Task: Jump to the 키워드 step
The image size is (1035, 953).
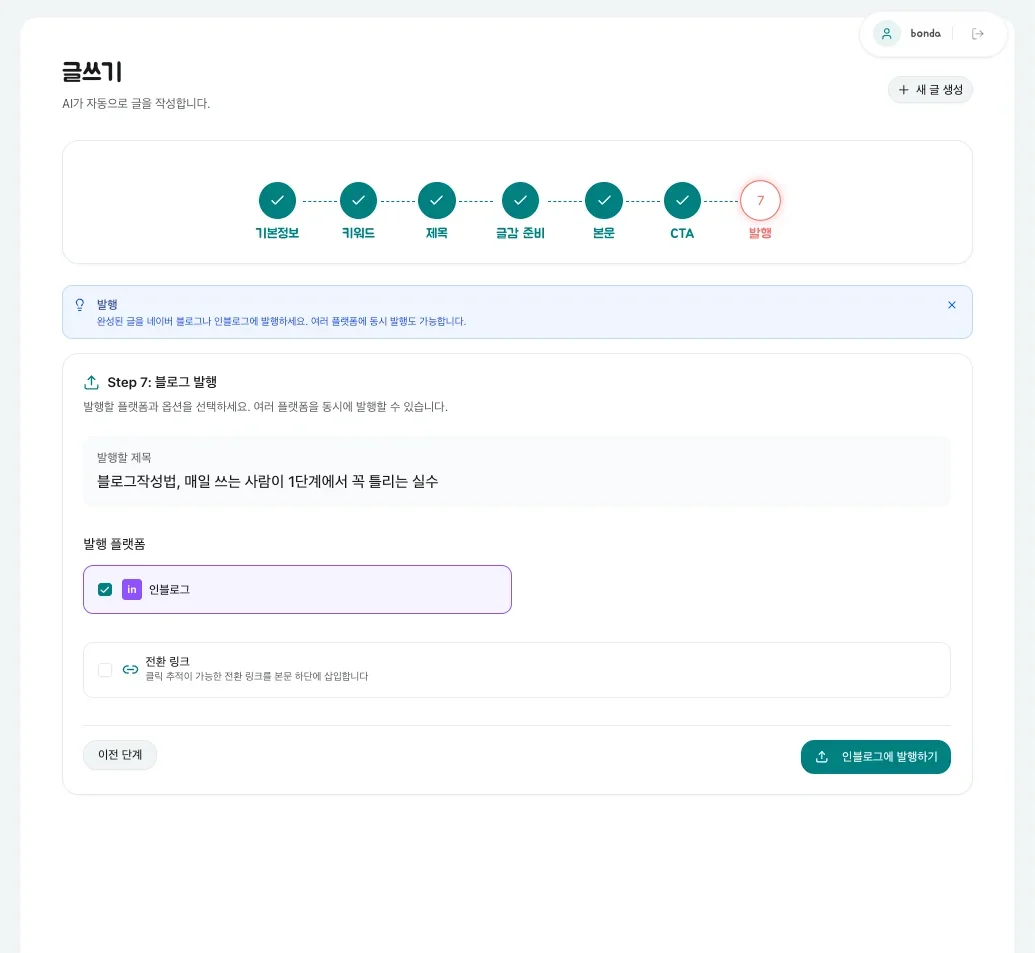Action: (x=358, y=200)
